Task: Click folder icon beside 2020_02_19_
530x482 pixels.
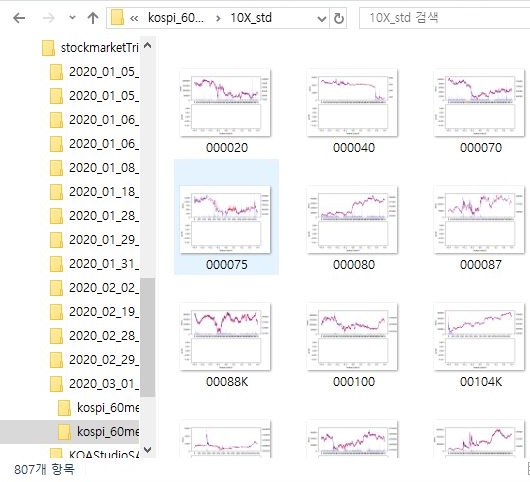Action: point(56,312)
